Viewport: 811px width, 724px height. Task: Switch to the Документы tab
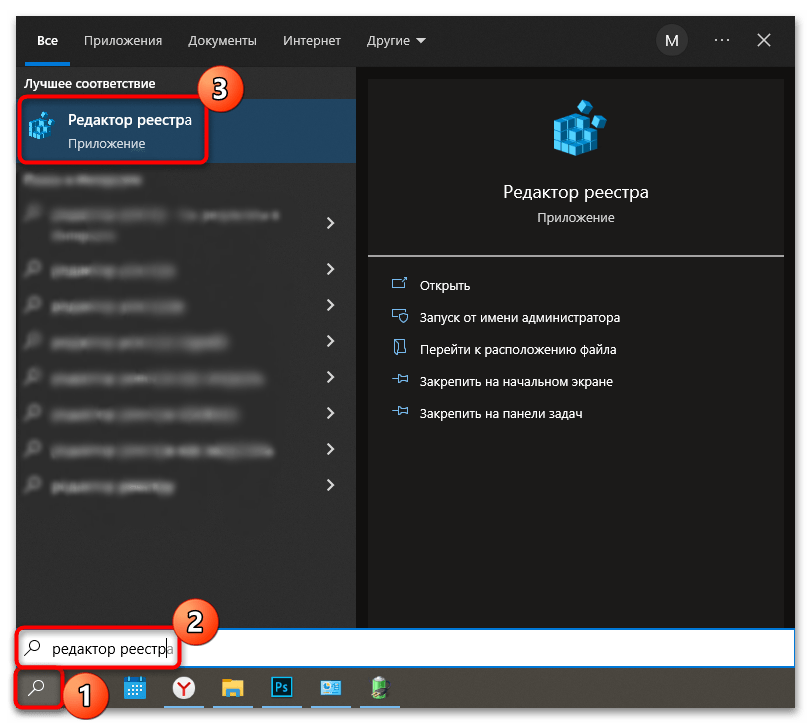coord(222,41)
